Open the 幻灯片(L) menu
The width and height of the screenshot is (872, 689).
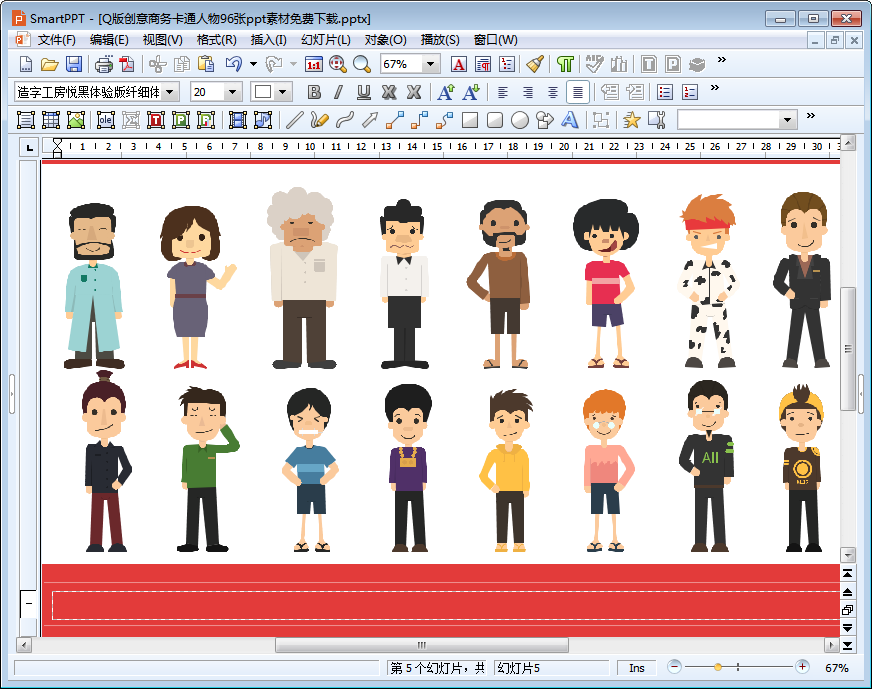click(x=325, y=40)
